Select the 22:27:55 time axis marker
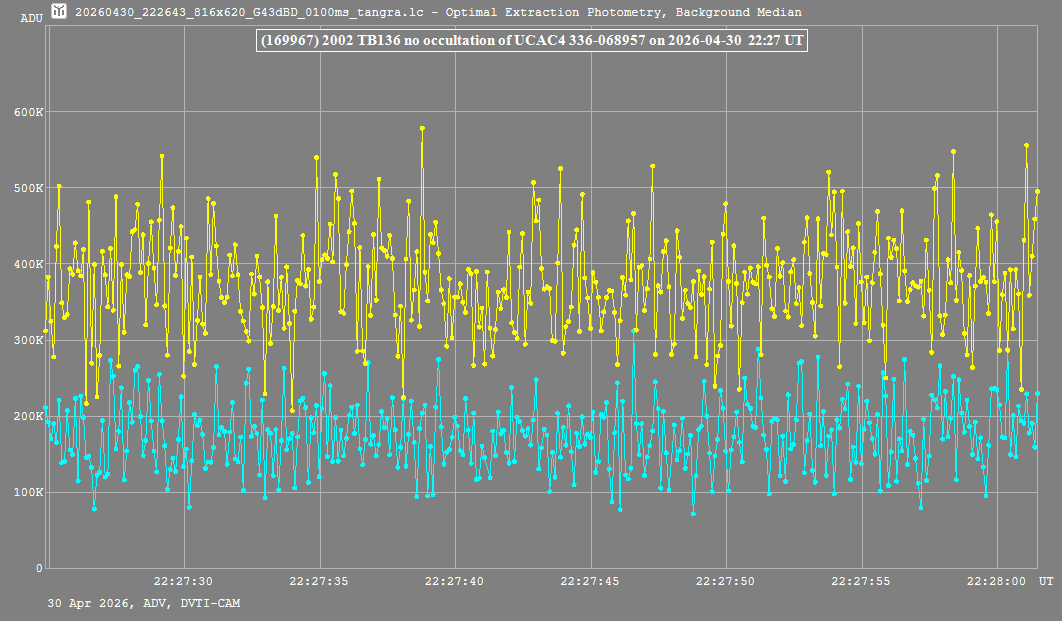This screenshot has width=1062, height=621. pyautogui.click(x=860, y=581)
